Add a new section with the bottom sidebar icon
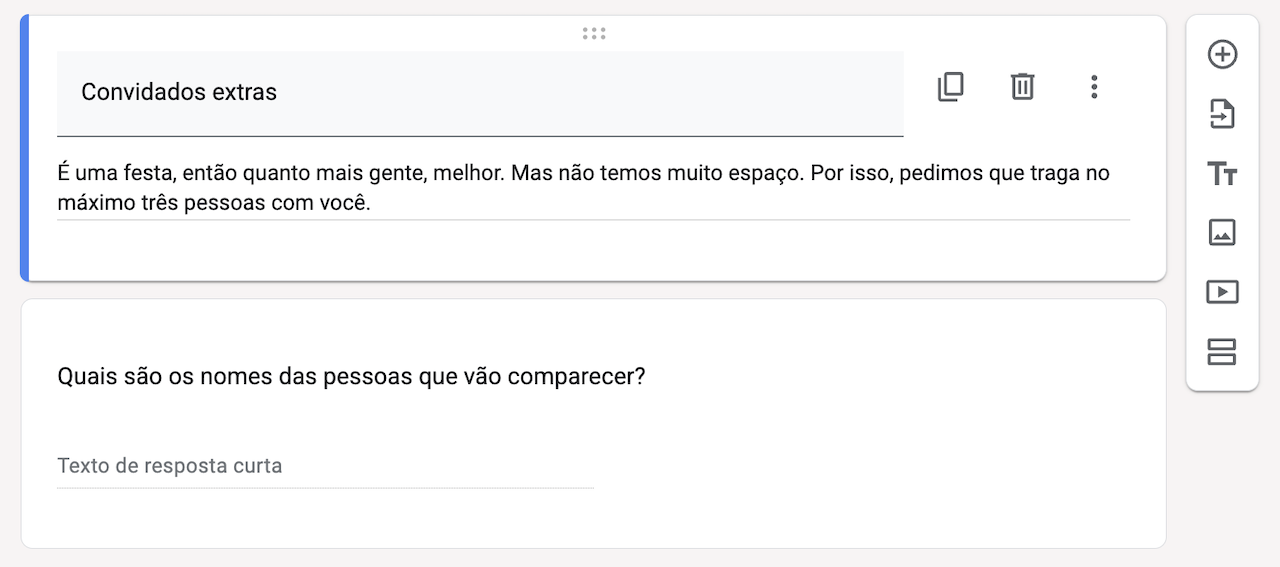Viewport: 1280px width, 567px height. coord(1222,352)
